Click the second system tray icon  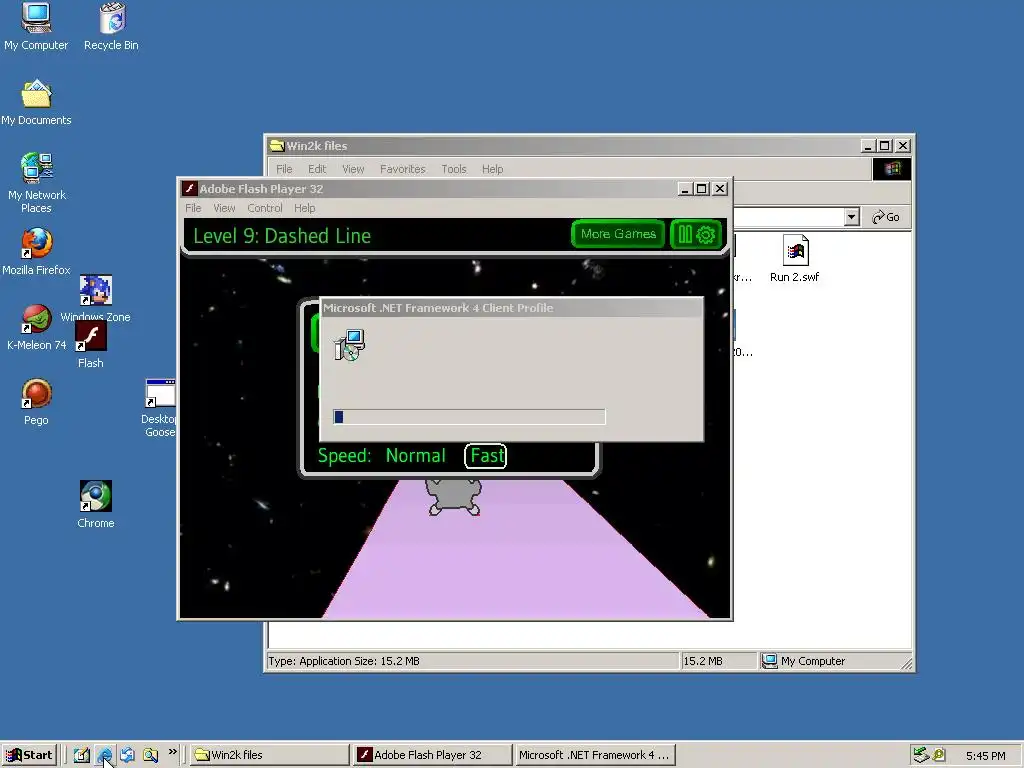coord(938,755)
